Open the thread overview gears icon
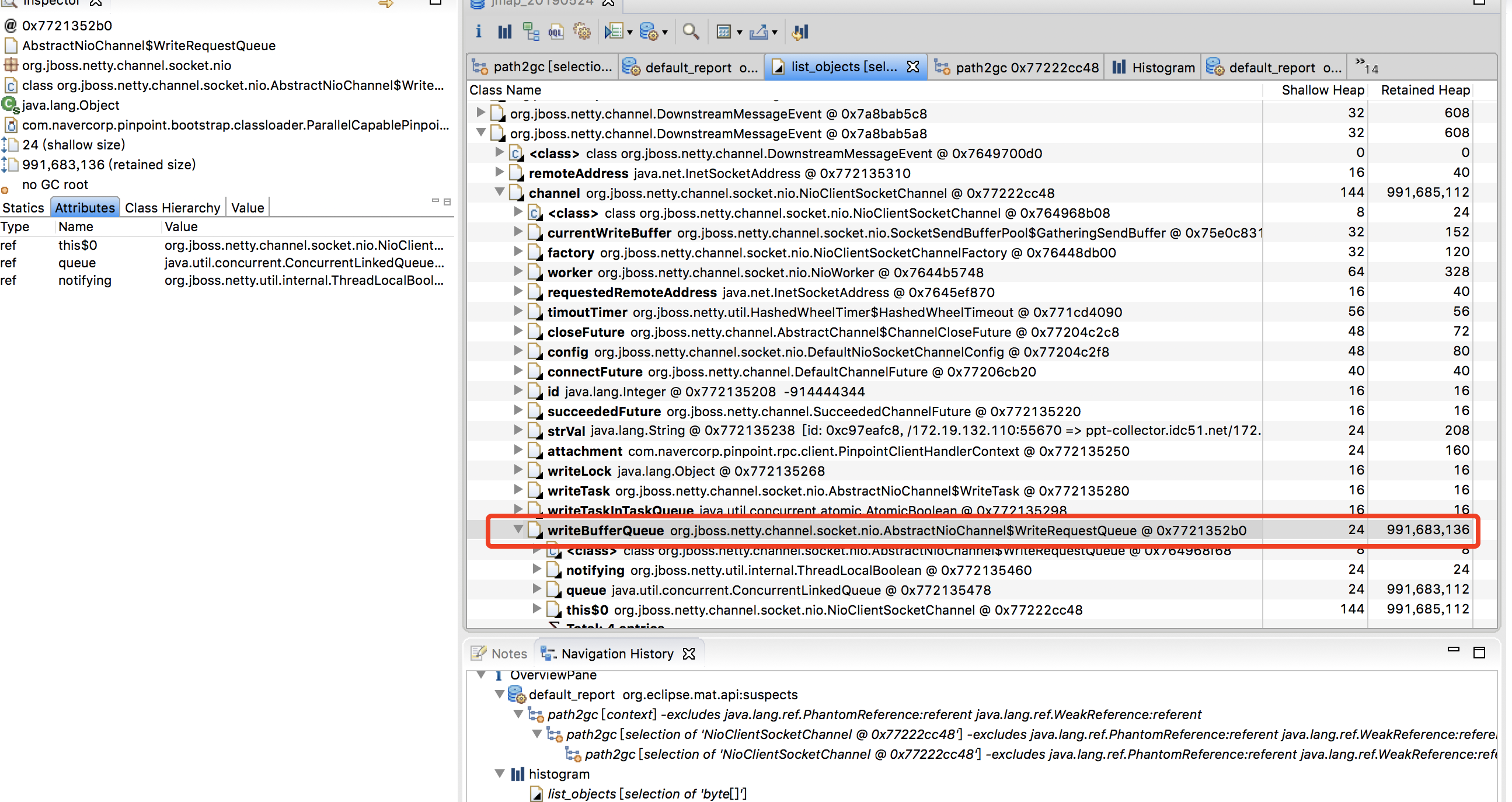 click(581, 32)
